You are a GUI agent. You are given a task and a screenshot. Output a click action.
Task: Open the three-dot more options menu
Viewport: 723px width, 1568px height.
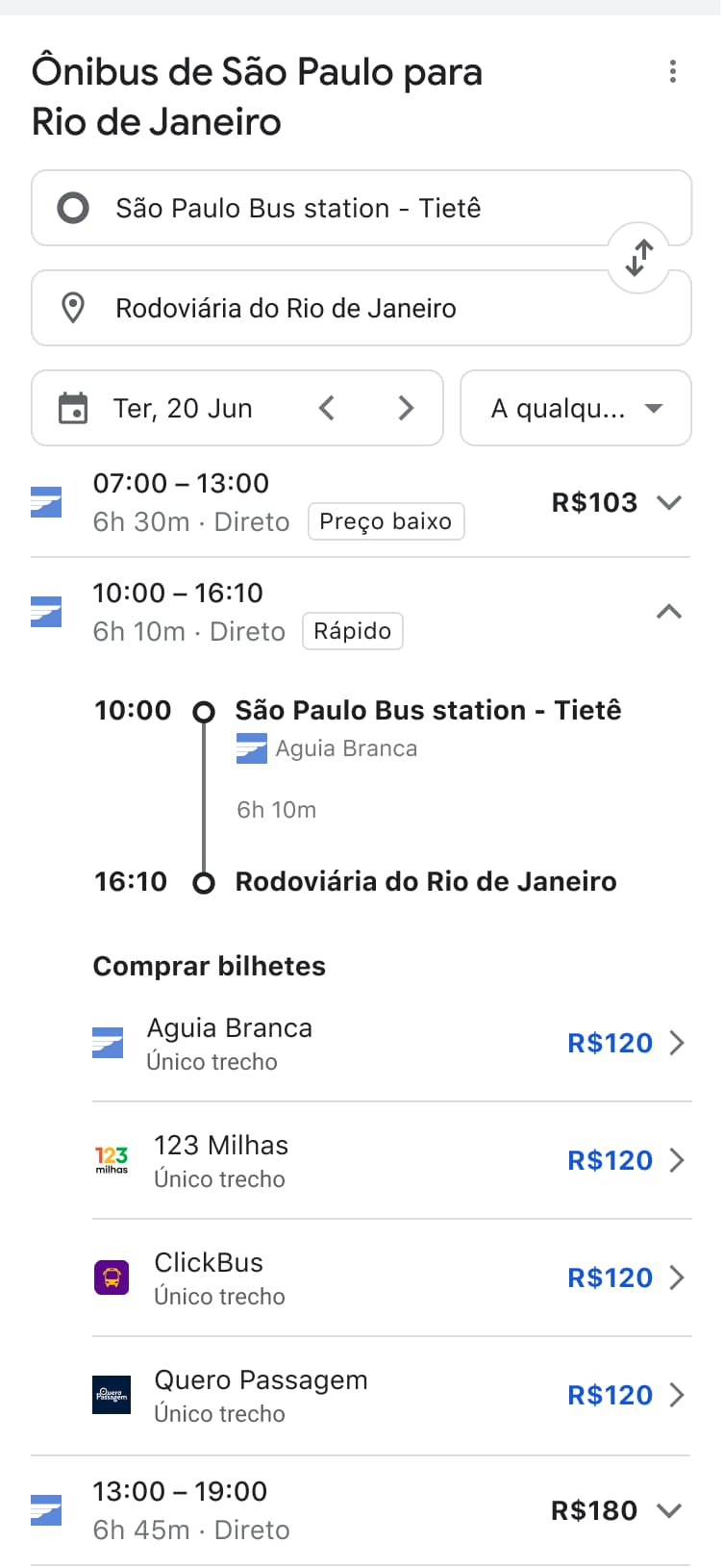point(672,72)
